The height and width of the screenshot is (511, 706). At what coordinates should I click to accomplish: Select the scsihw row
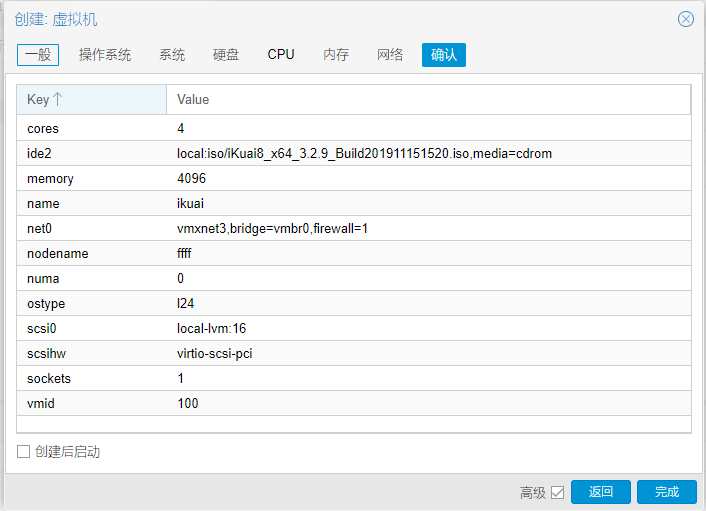click(x=354, y=353)
